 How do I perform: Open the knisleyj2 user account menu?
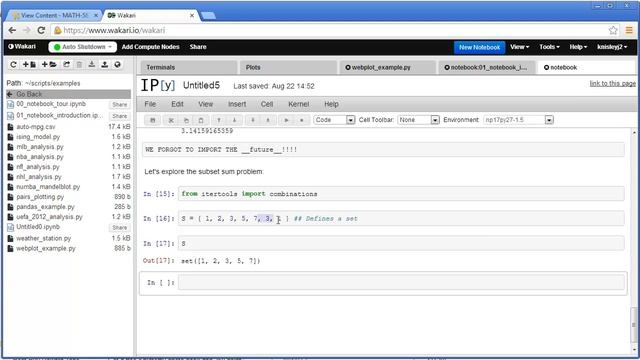pyautogui.click(x=612, y=47)
